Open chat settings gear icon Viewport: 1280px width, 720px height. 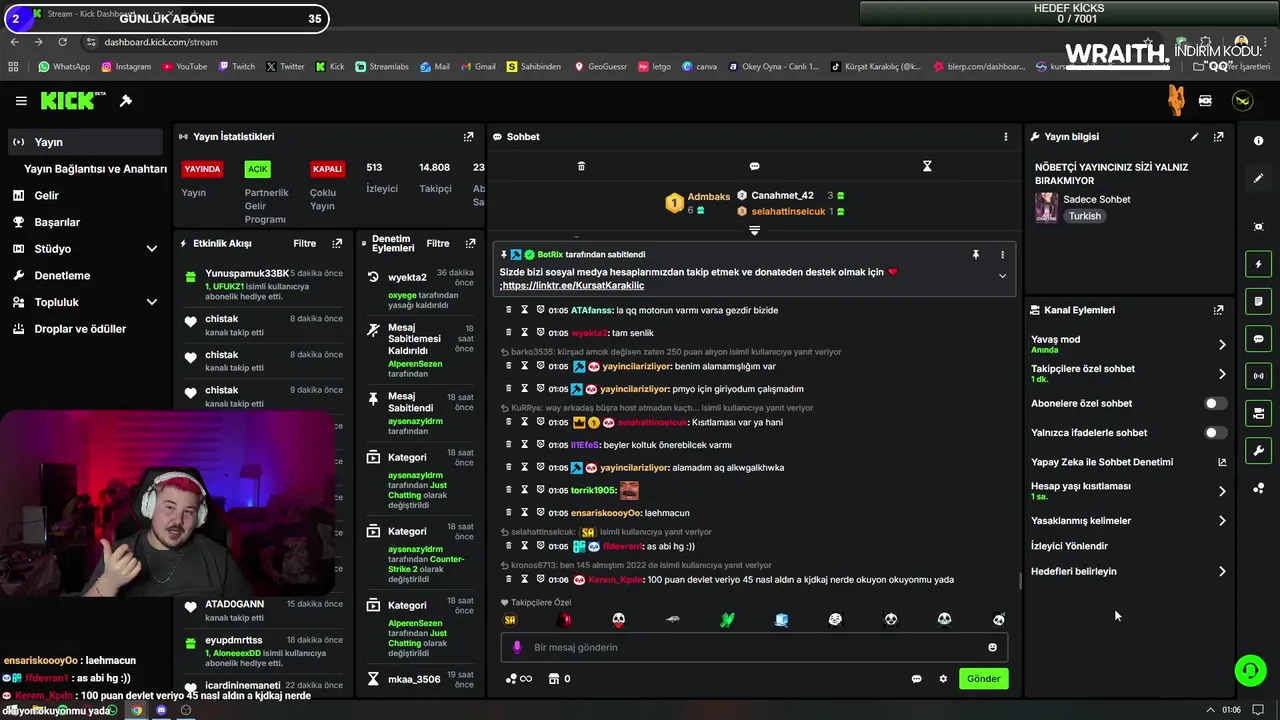(943, 679)
